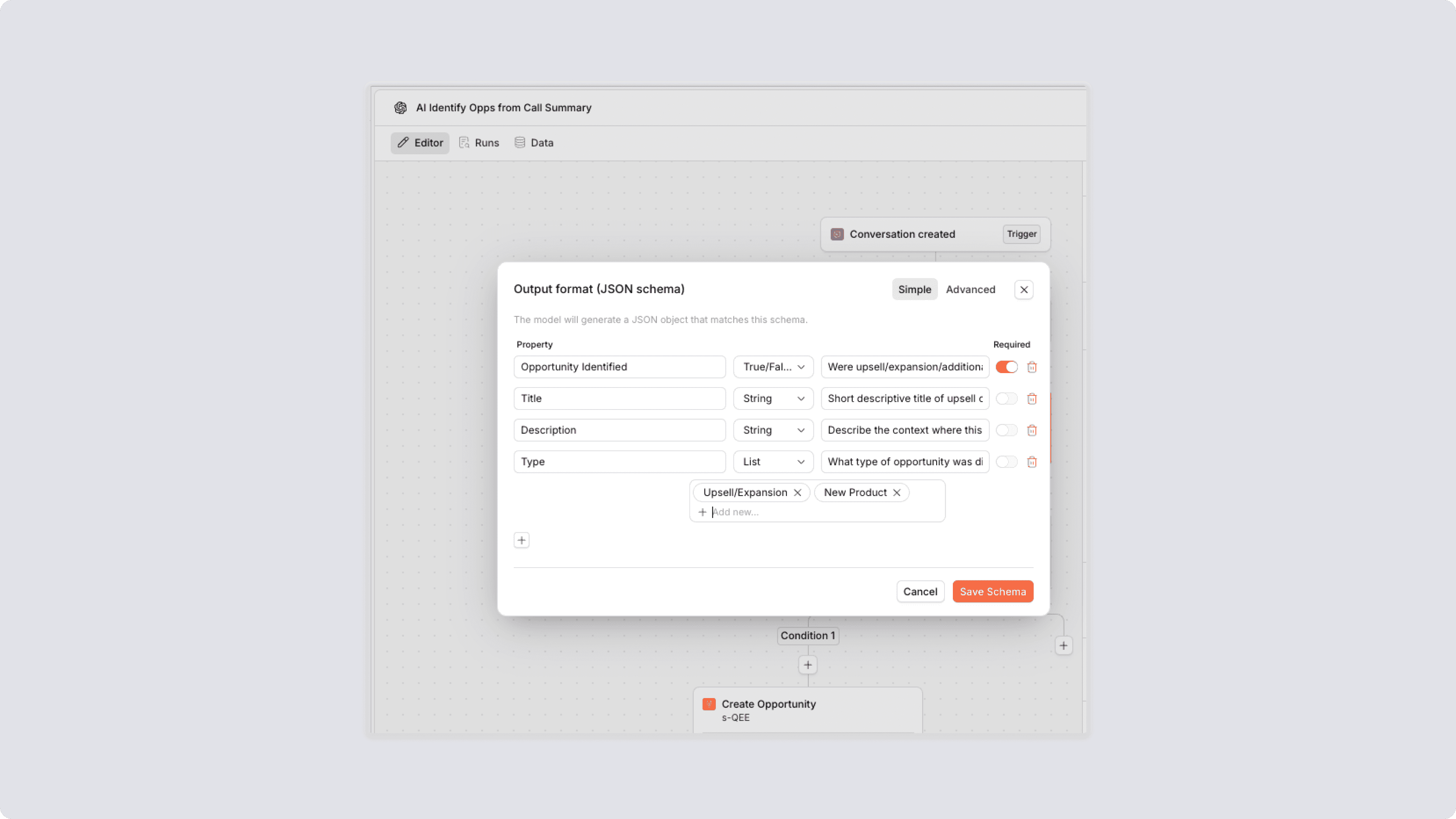Delete the Description property row

[x=1031, y=431]
